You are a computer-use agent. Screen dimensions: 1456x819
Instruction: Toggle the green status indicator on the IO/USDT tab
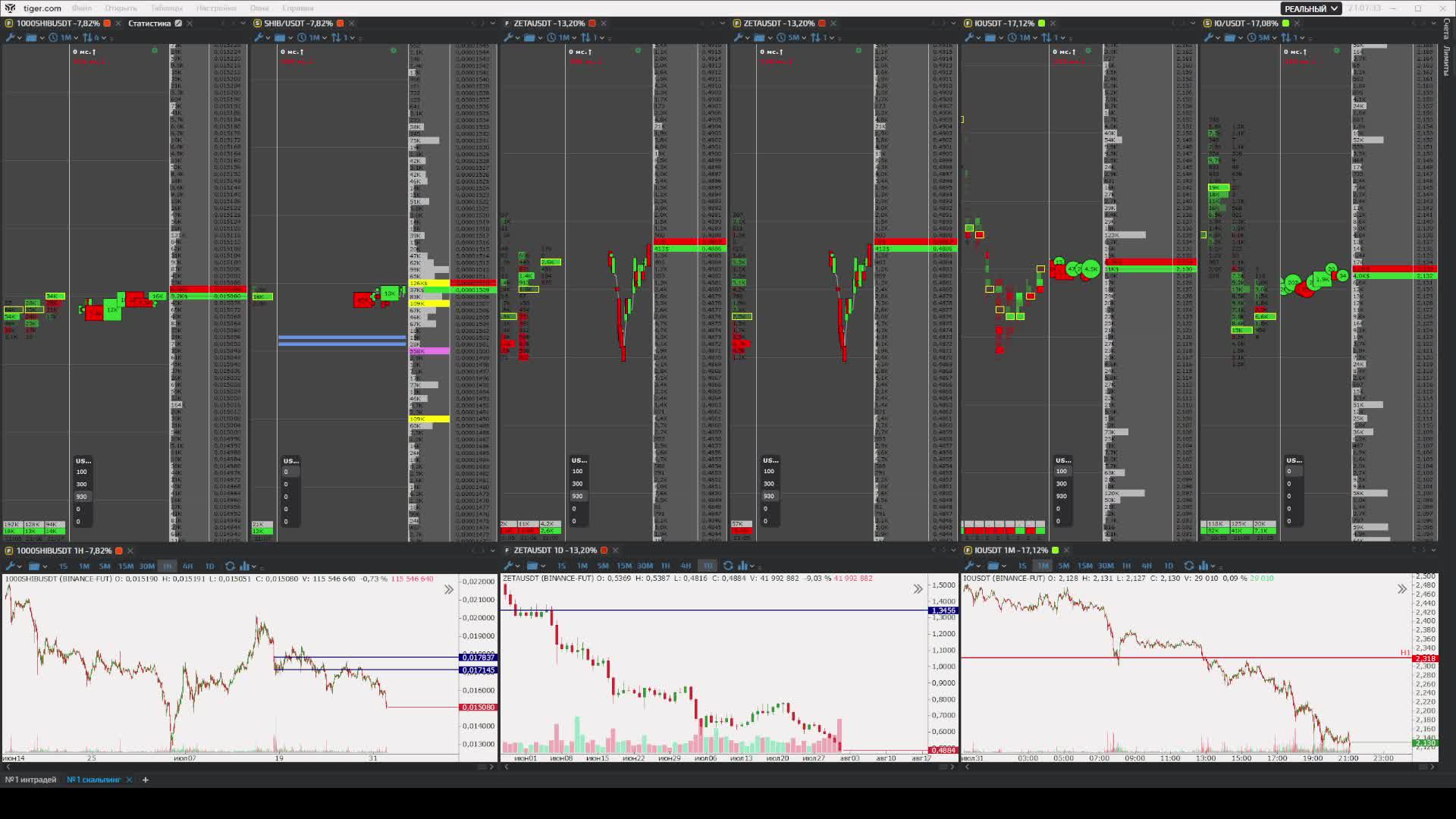click(1285, 24)
